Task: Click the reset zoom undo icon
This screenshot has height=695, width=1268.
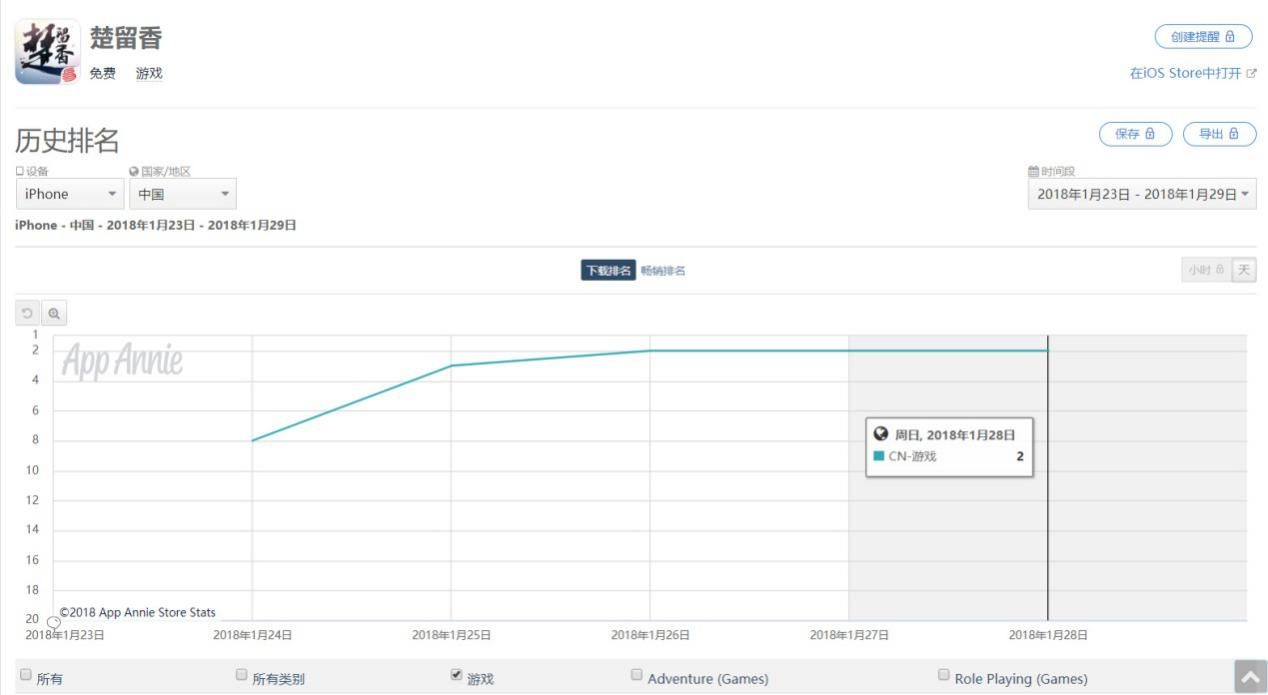Action: point(28,314)
